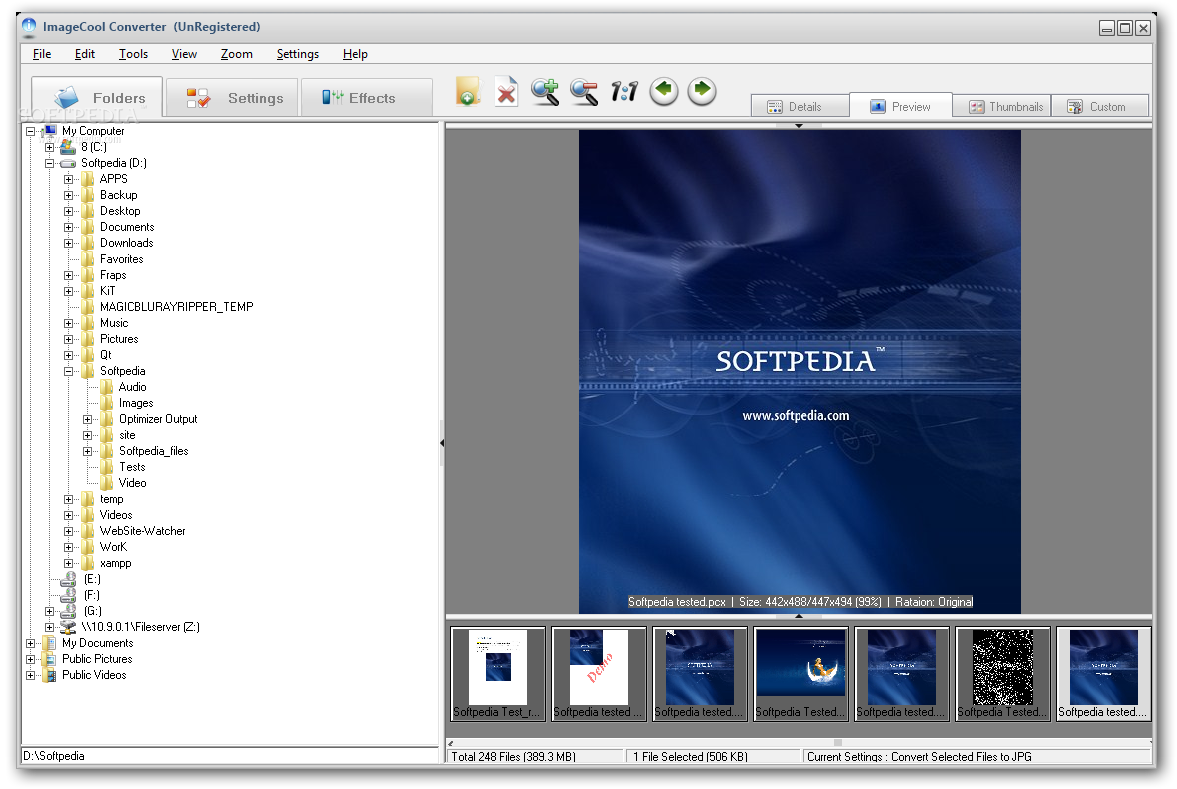Select the Video folder under Softpedia
The width and height of the screenshot is (1177, 789).
[132, 483]
